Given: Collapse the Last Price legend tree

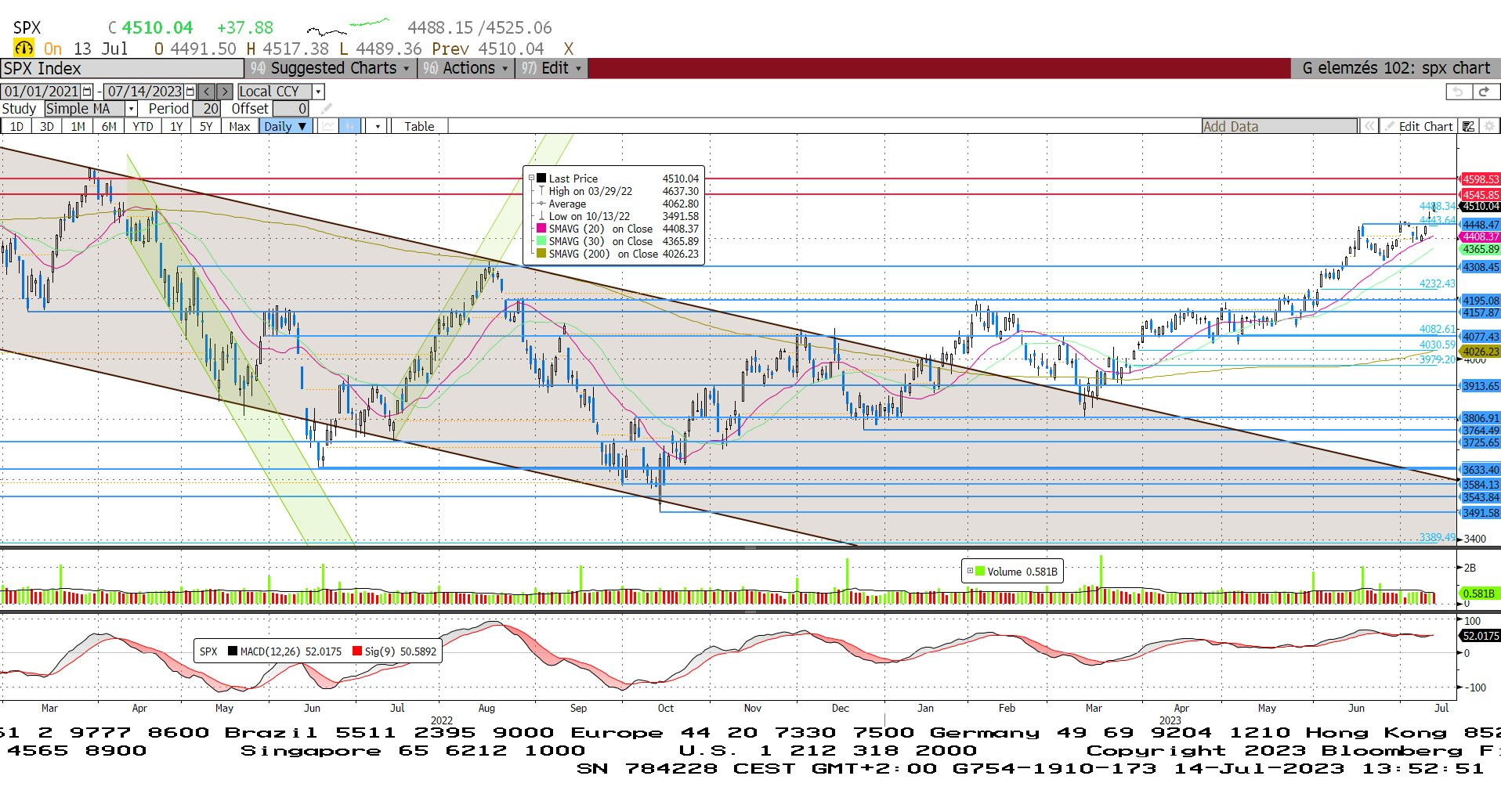Looking at the screenshot, I should click(x=531, y=179).
